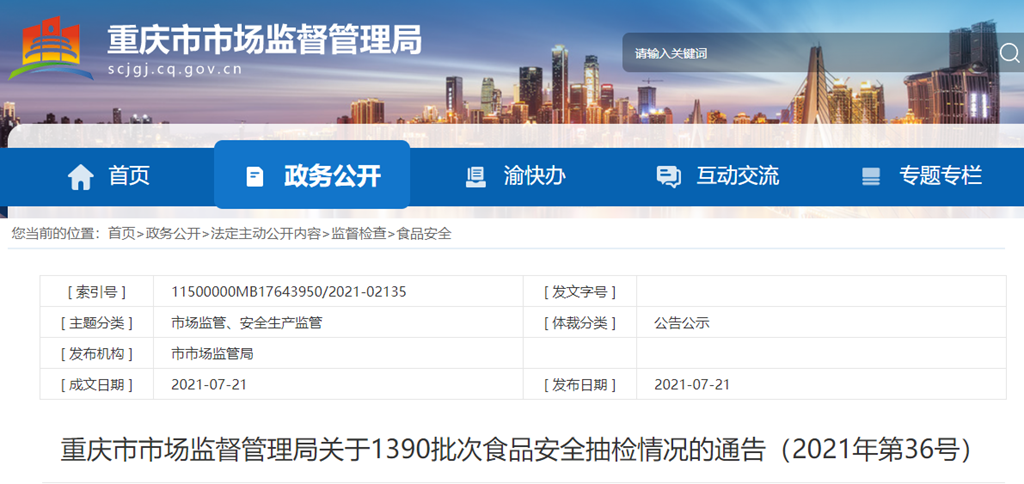
Task: Open the 政务公开 navigation tab
Action: click(x=332, y=176)
